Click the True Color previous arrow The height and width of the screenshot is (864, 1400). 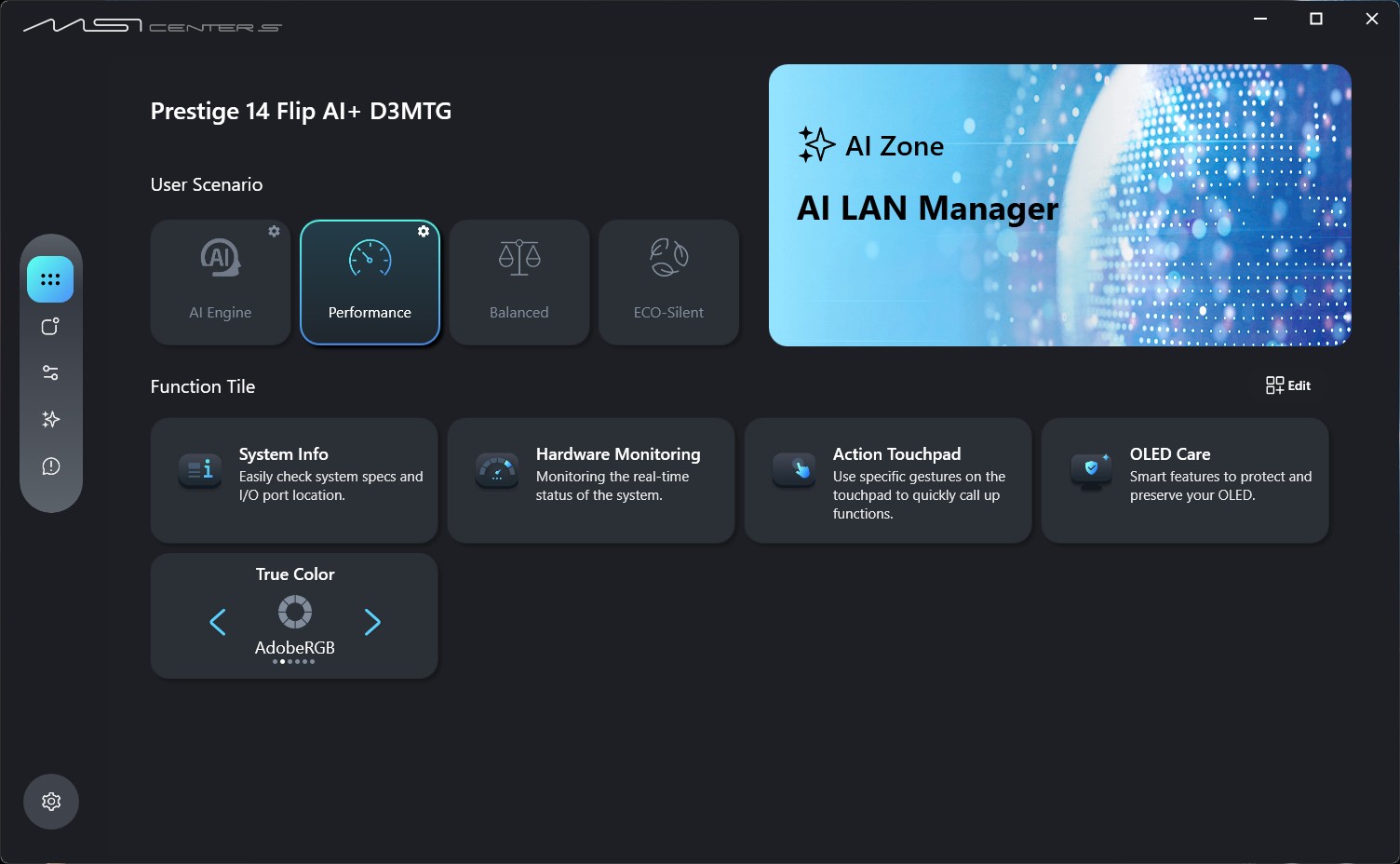tap(218, 622)
